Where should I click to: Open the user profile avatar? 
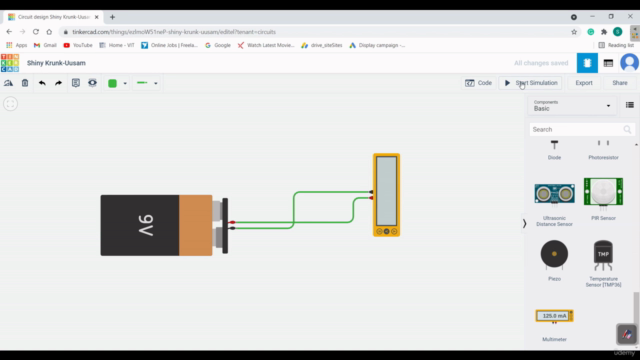(x=629, y=63)
